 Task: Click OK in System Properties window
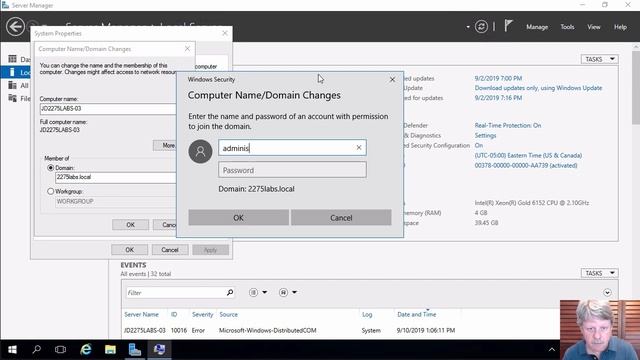click(x=129, y=250)
